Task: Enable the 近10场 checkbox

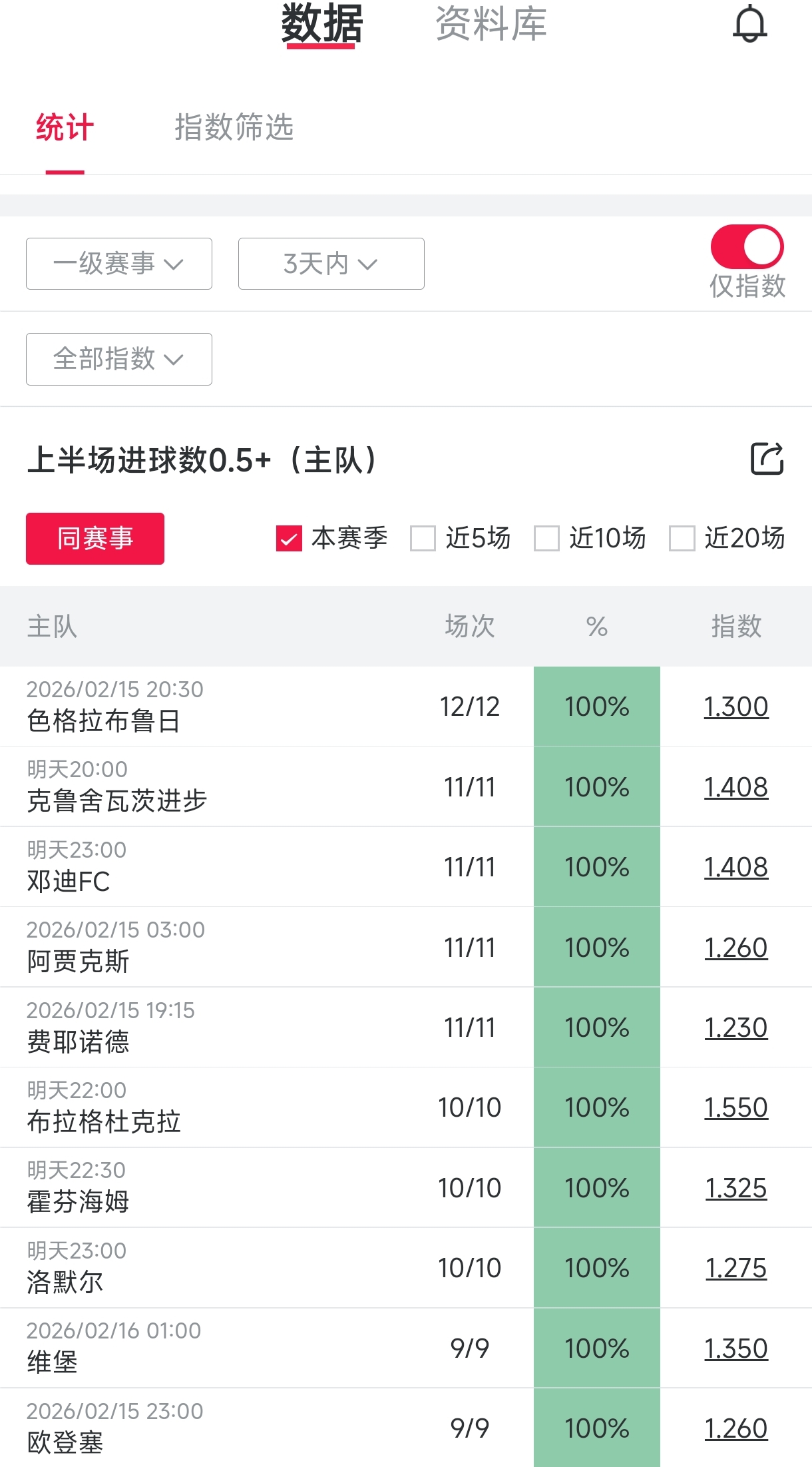Action: click(x=546, y=539)
